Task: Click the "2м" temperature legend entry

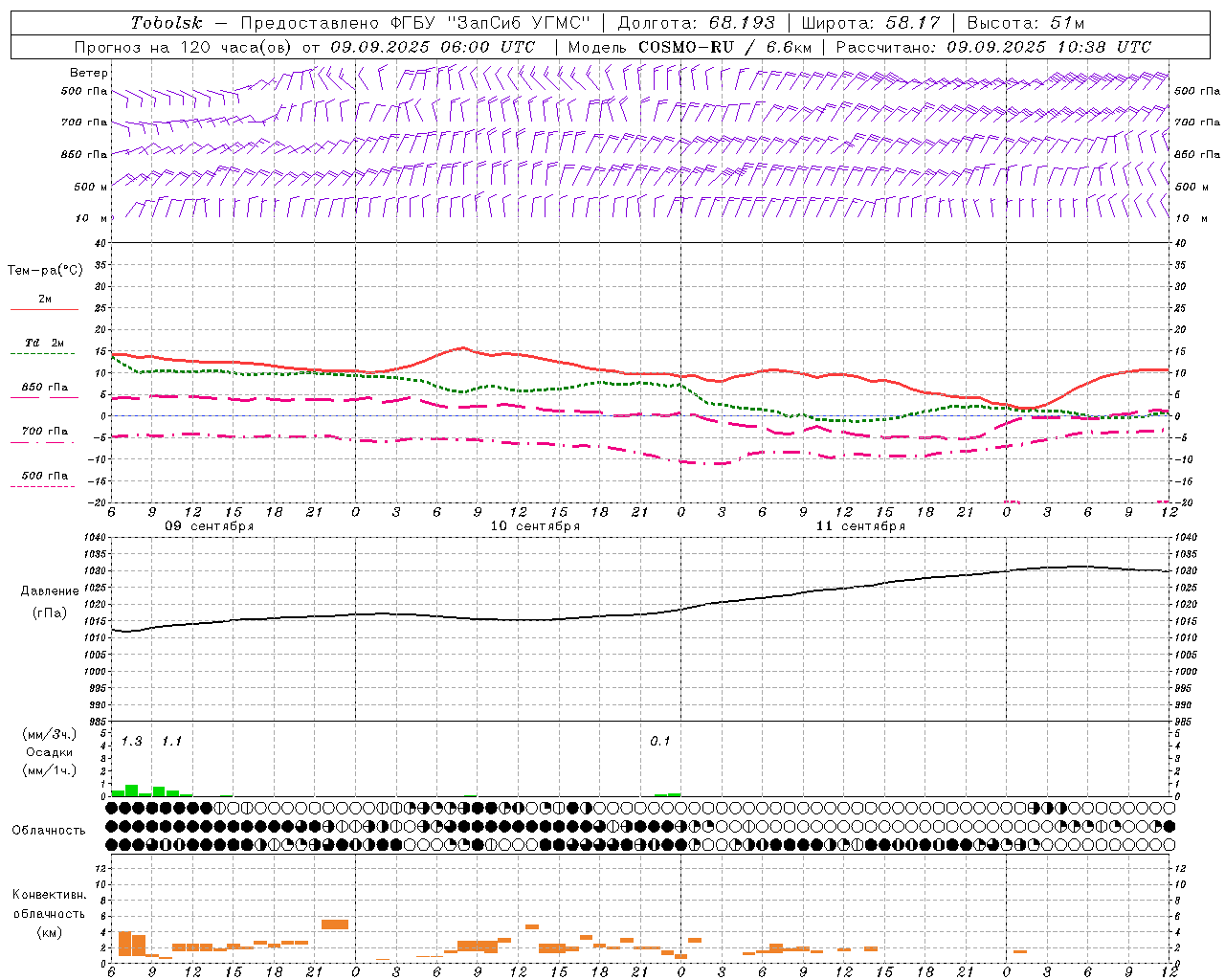Action: [45, 299]
